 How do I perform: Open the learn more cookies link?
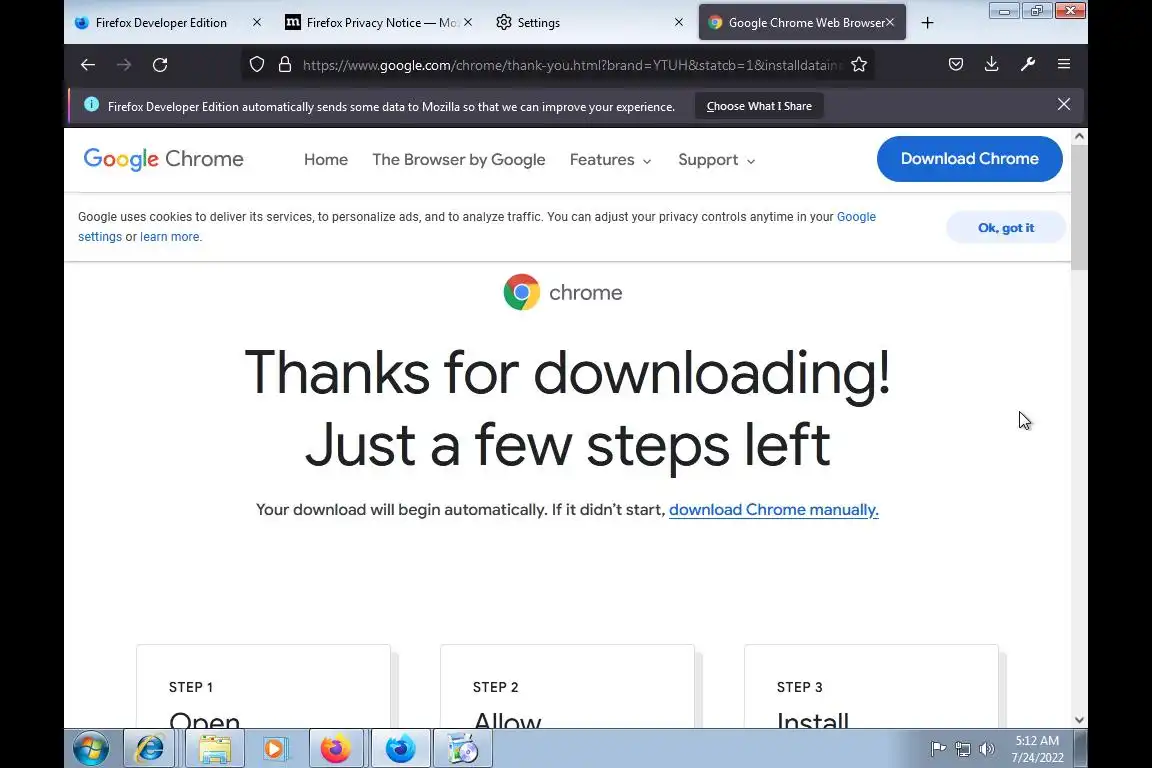tap(170, 237)
